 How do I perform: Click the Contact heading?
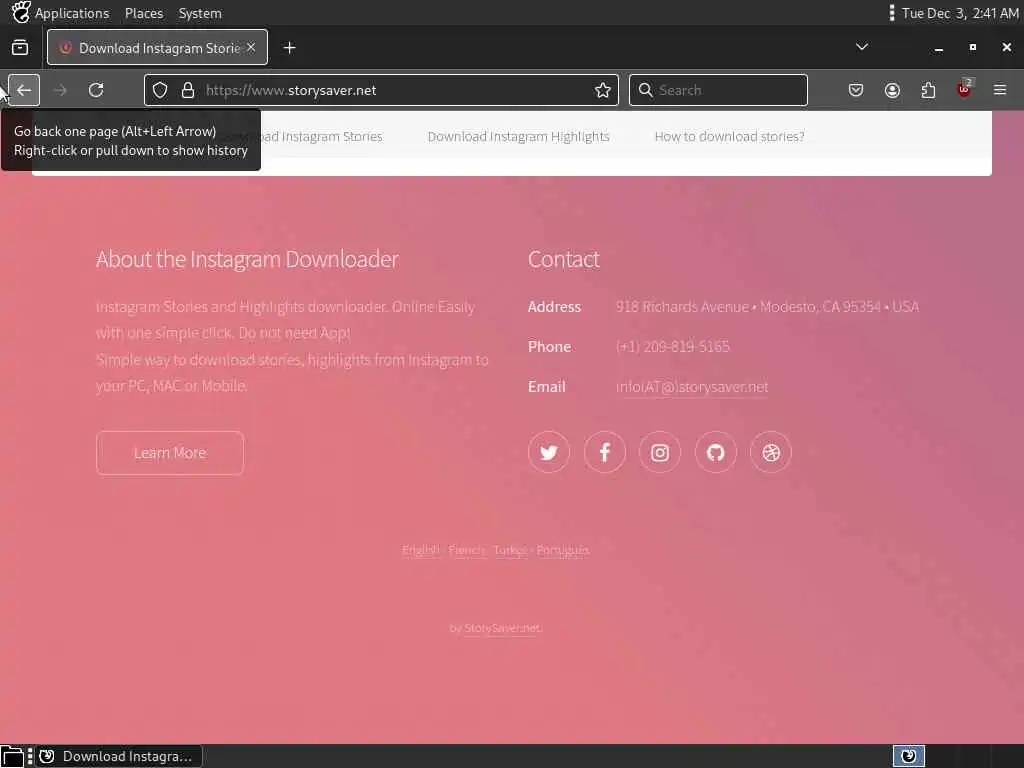564,259
